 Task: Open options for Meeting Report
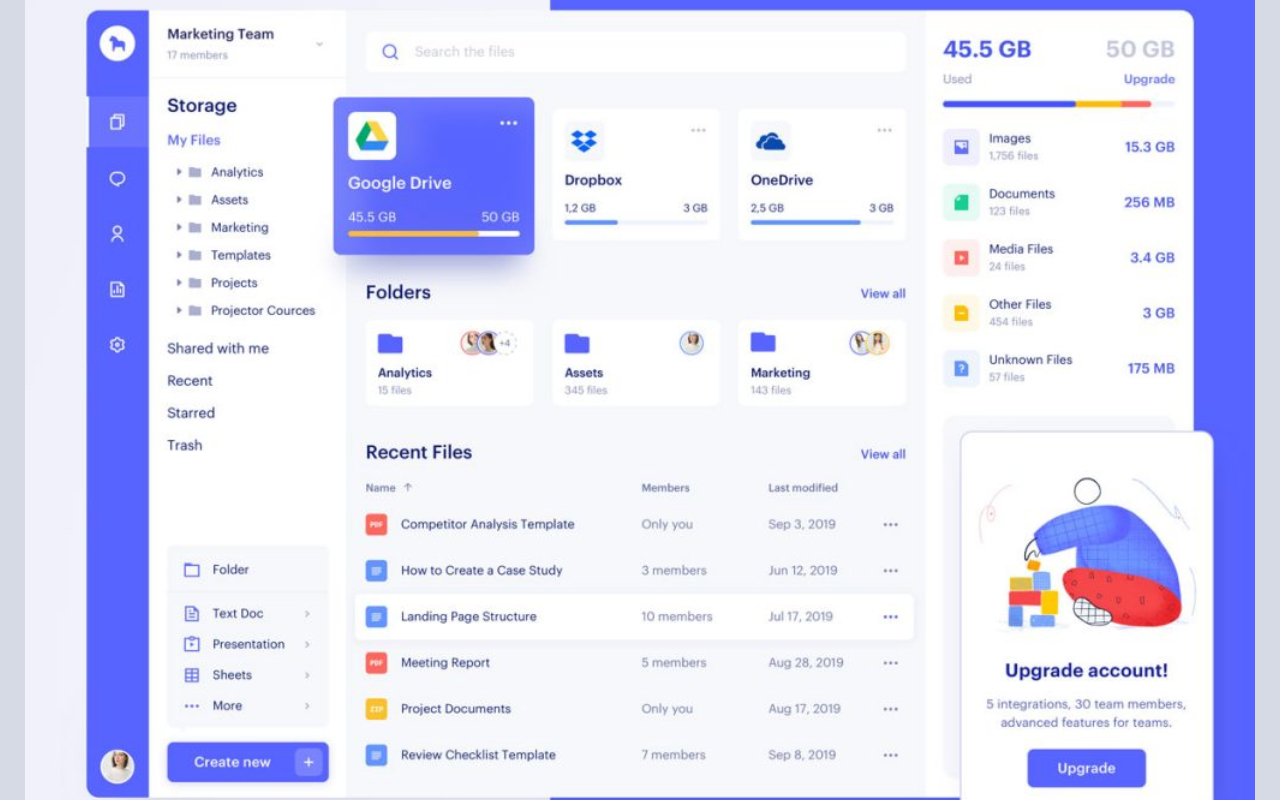890,663
